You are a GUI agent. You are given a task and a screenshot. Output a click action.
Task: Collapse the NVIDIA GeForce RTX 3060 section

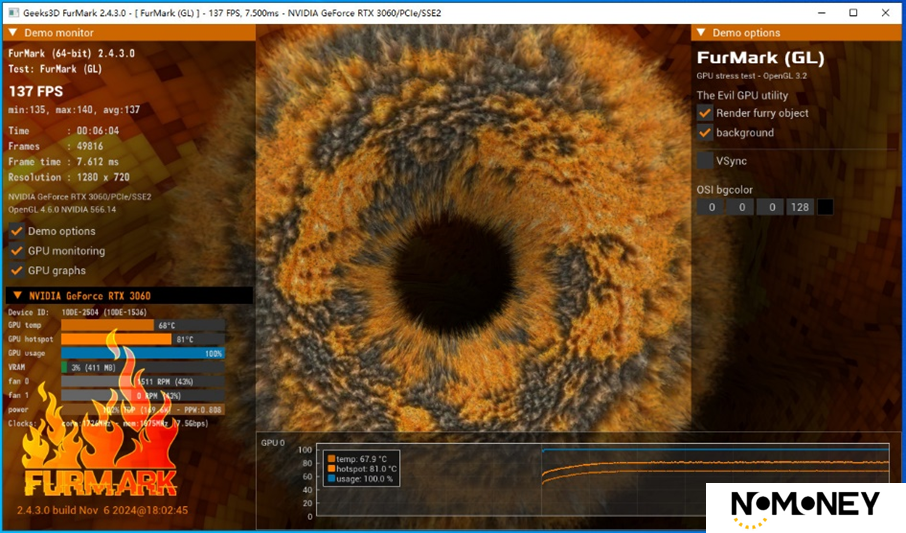coord(17,295)
